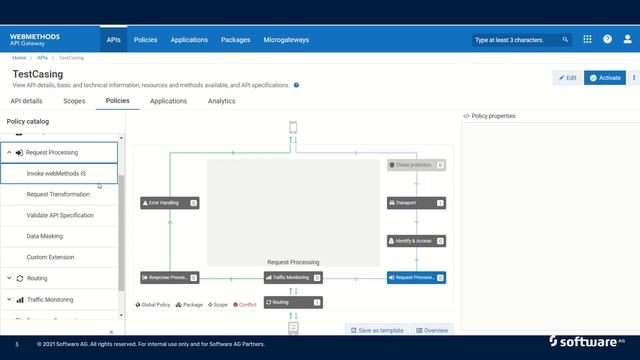Click the Overview button
The width and height of the screenshot is (640, 360).
click(x=432, y=330)
